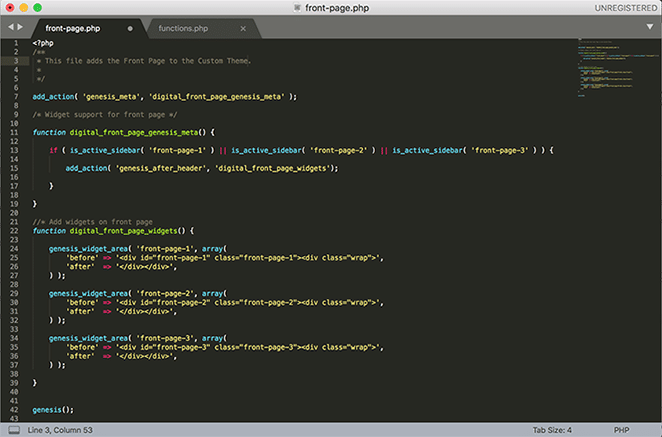Click the add_action call on line 7
Viewport: 662px width, 437px height.
tap(54, 96)
